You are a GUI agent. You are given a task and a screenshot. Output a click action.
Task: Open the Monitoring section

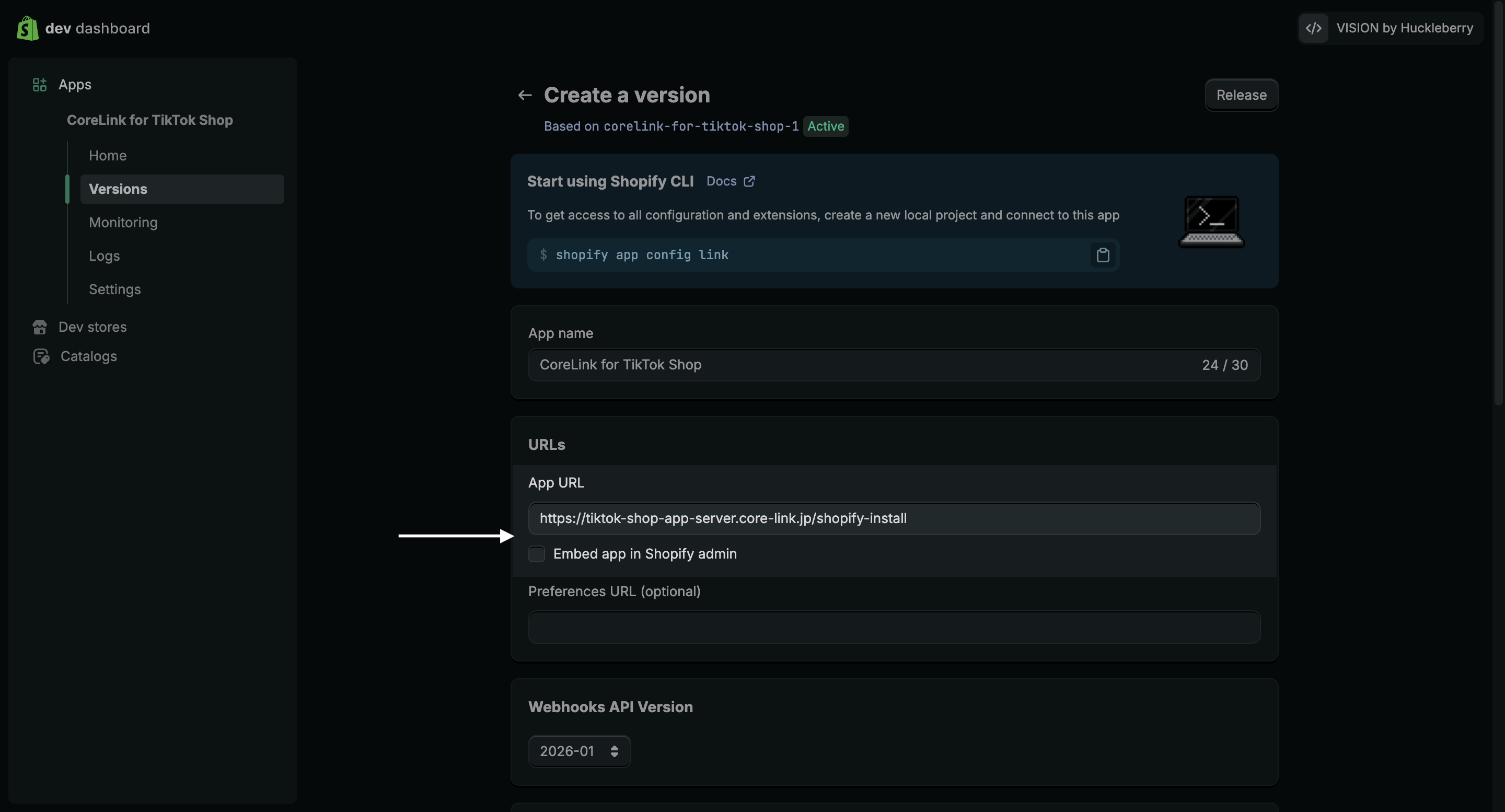tap(123, 223)
